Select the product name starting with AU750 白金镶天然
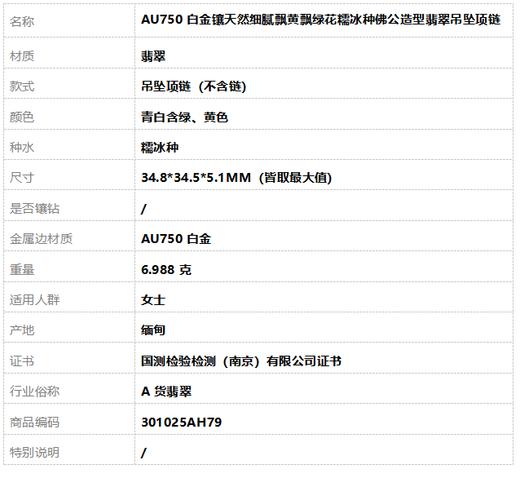Image resolution: width=520 pixels, height=478 pixels. pyautogui.click(x=321, y=20)
